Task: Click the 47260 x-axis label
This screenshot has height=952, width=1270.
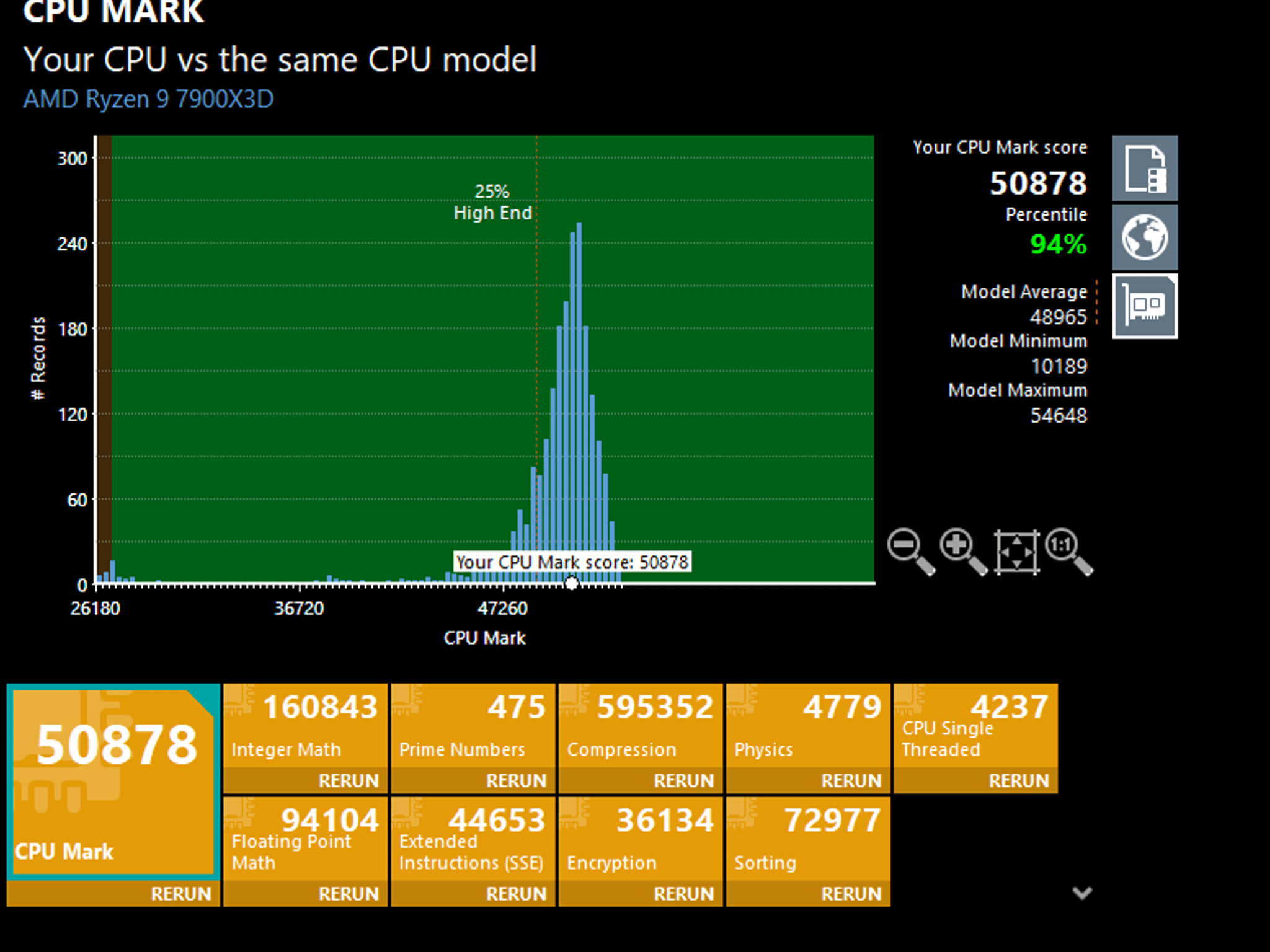Action: [502, 608]
